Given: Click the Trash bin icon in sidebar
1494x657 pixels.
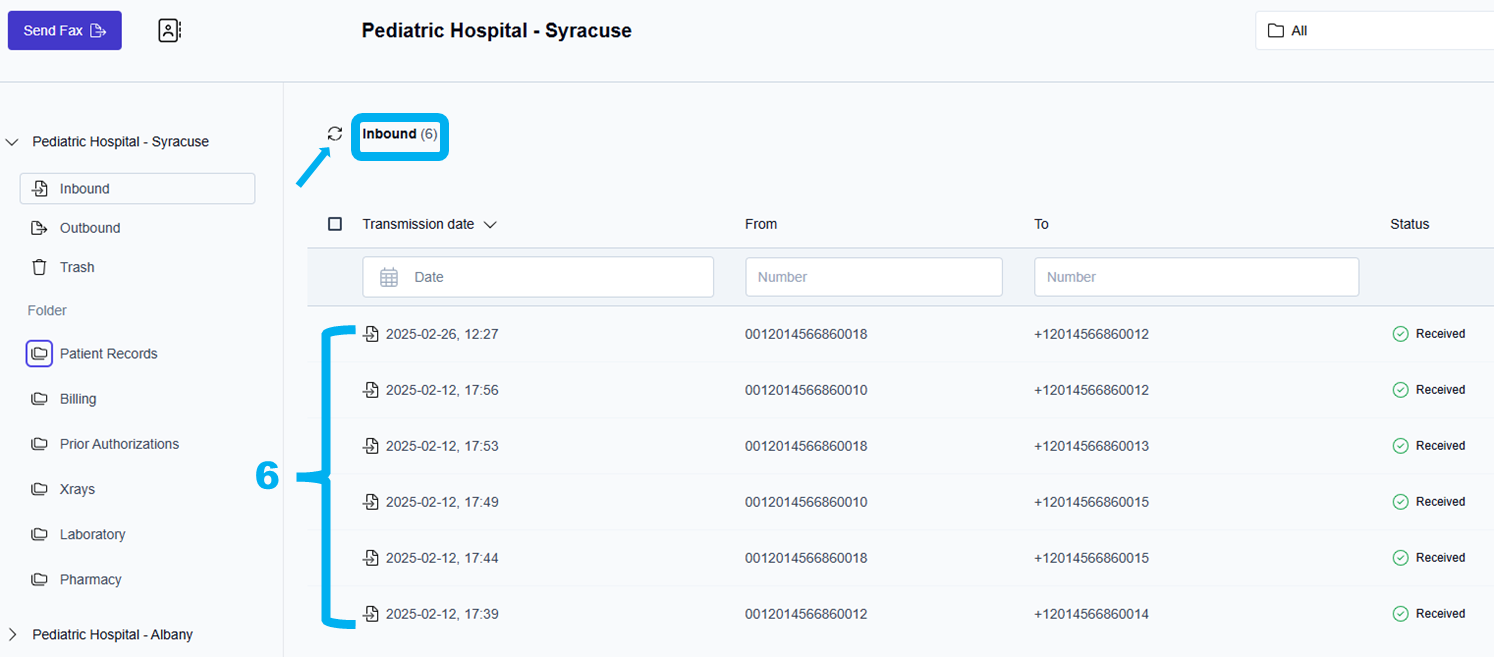Looking at the screenshot, I should (x=39, y=267).
